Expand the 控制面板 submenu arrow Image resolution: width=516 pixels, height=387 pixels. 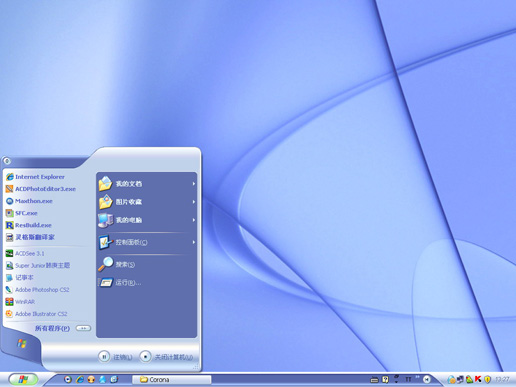pyautogui.click(x=193, y=242)
